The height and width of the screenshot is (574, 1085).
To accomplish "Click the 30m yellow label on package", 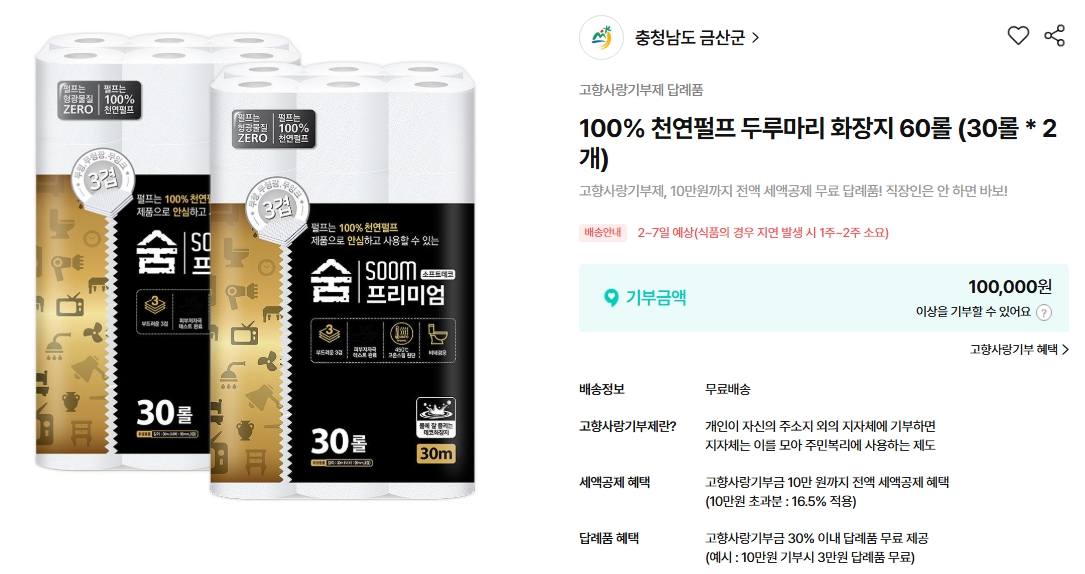I will (435, 453).
